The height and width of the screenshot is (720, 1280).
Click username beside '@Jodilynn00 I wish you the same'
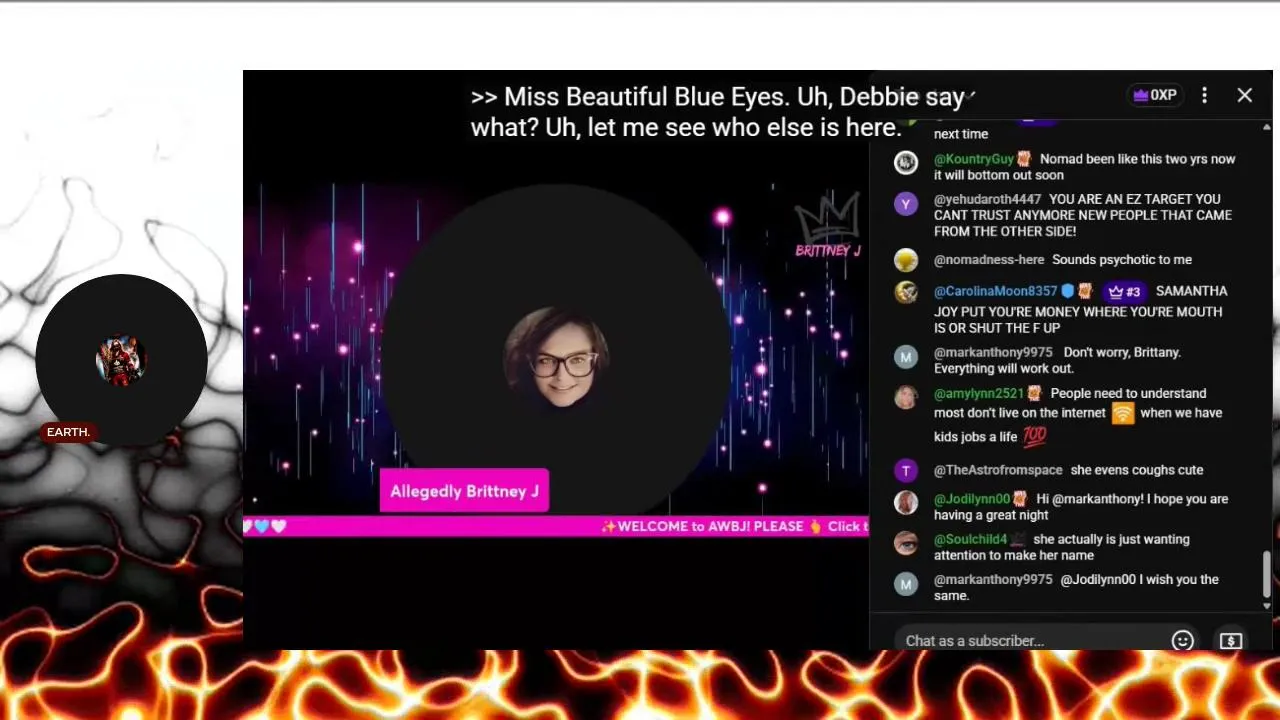pos(993,579)
